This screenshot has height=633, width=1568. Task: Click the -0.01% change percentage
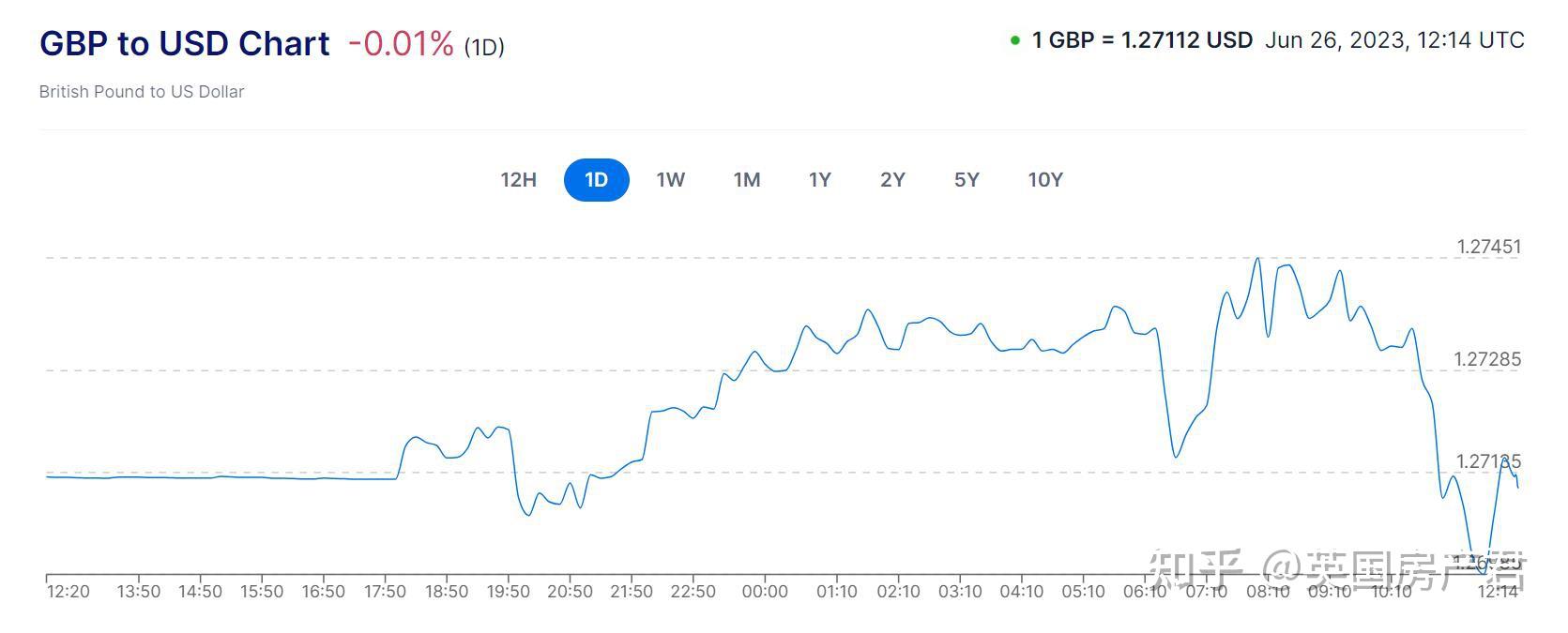(401, 43)
